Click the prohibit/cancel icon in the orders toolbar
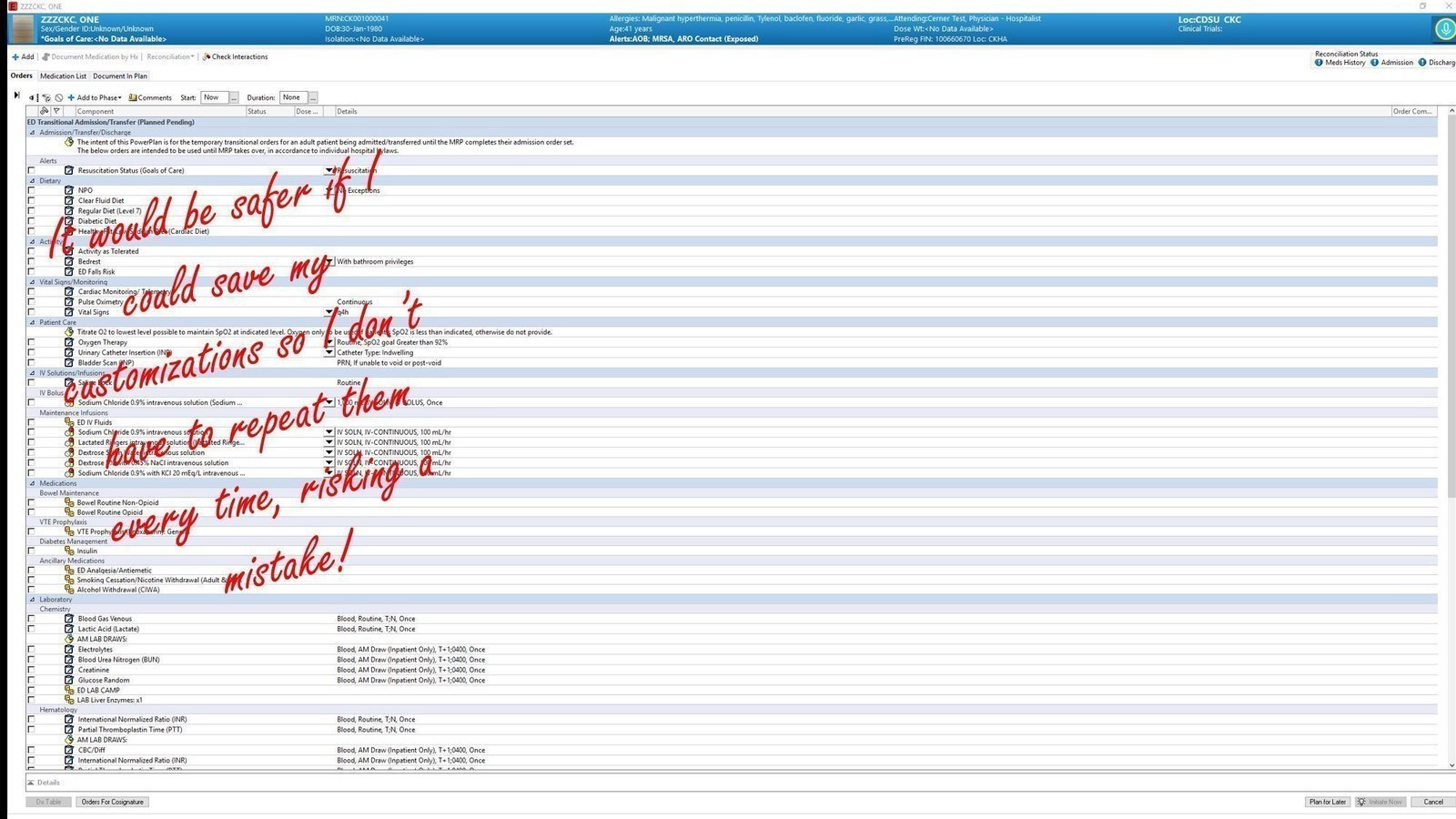The height and width of the screenshot is (819, 1456). (58, 97)
